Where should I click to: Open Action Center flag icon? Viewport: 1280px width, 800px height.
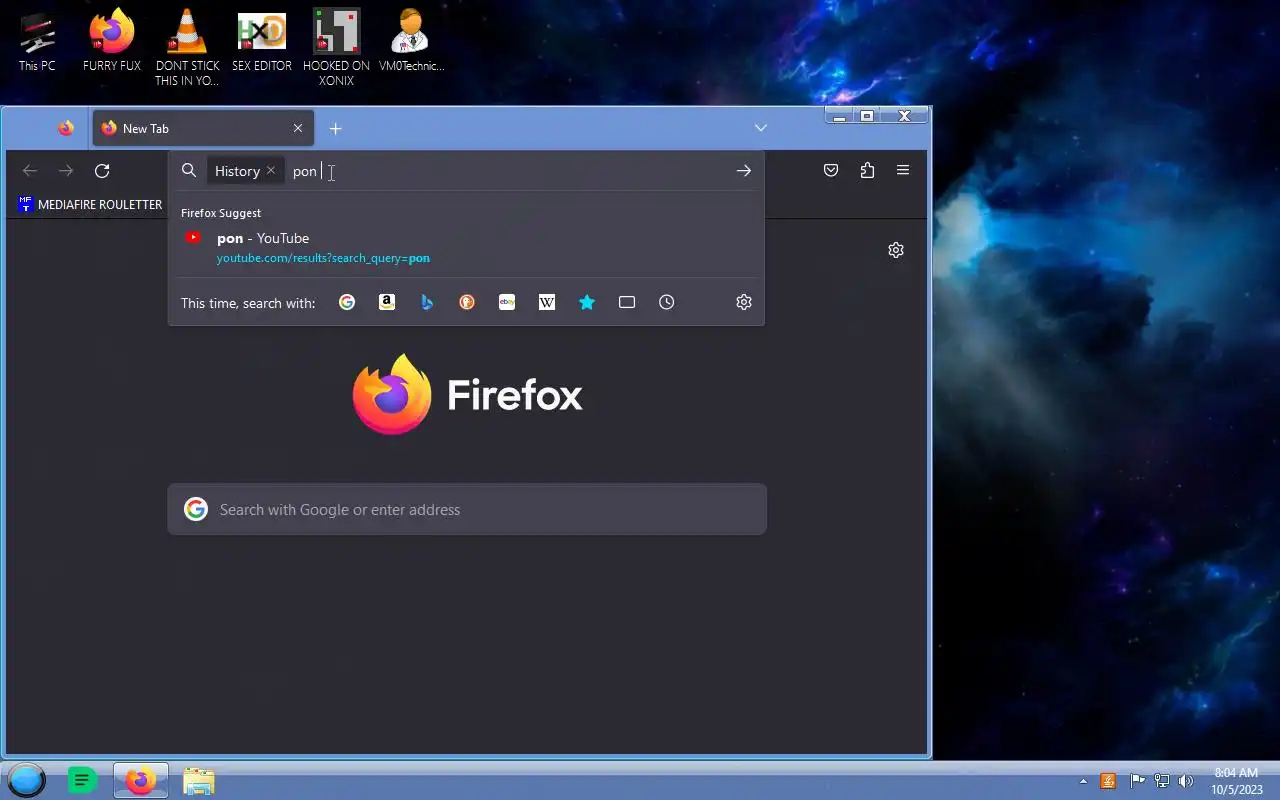(x=1137, y=781)
